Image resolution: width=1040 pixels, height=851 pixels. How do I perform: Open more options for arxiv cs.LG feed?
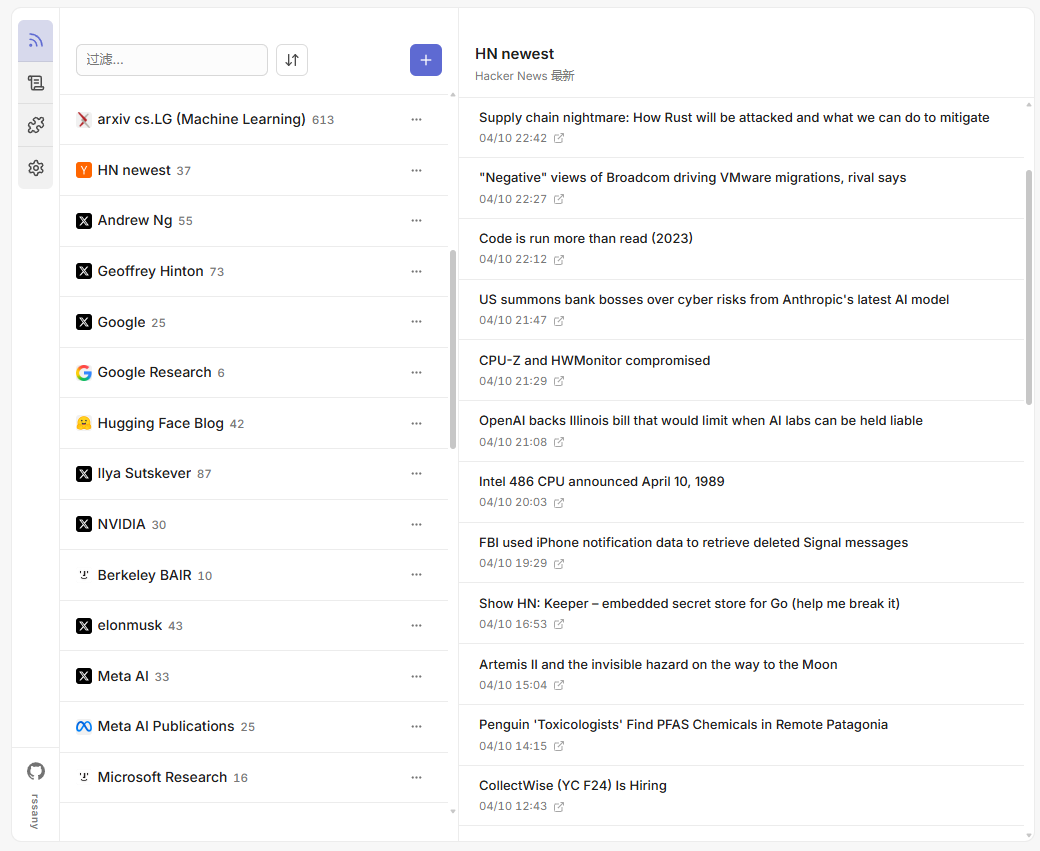[x=417, y=120]
